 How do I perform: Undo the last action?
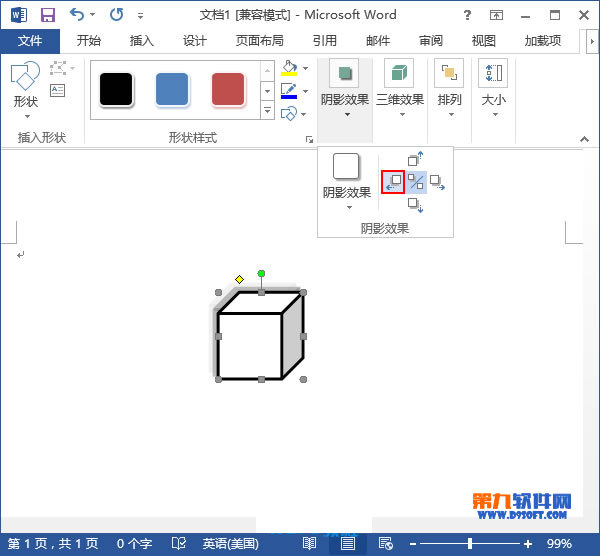click(77, 15)
